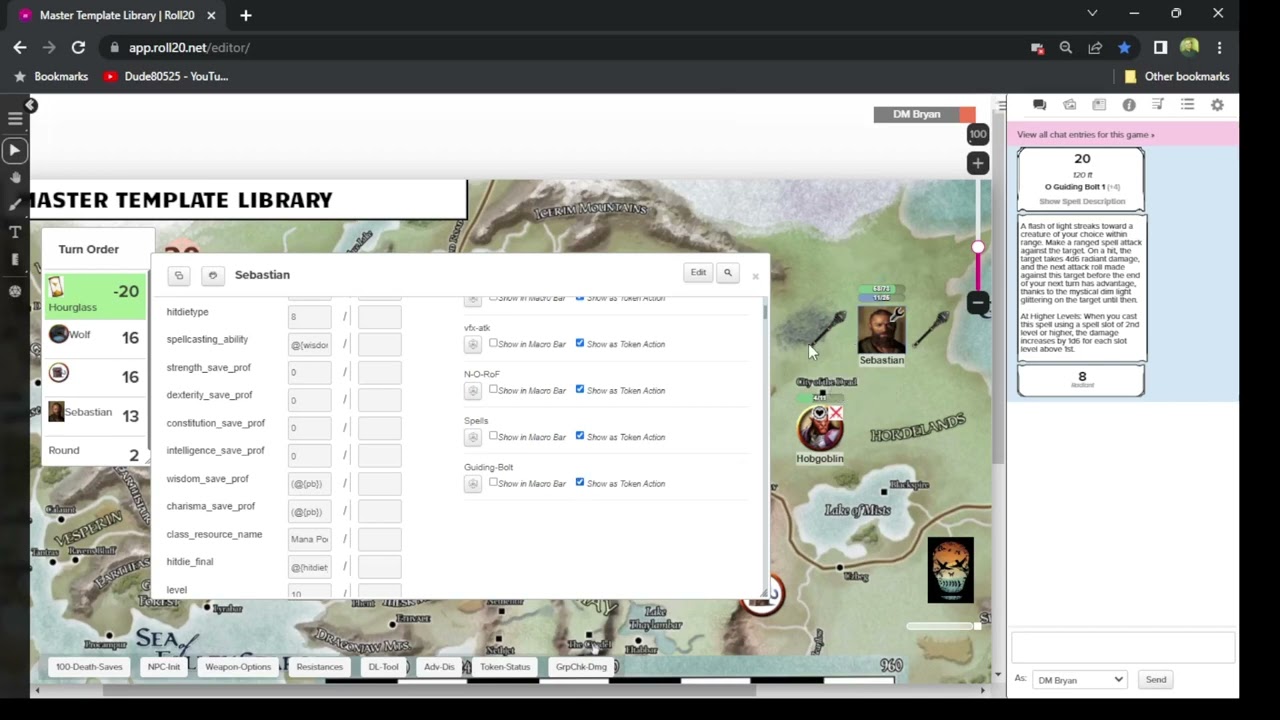Viewport: 1280px width, 720px height.
Task: Open the Chat tab icon
Action: coord(1039,105)
